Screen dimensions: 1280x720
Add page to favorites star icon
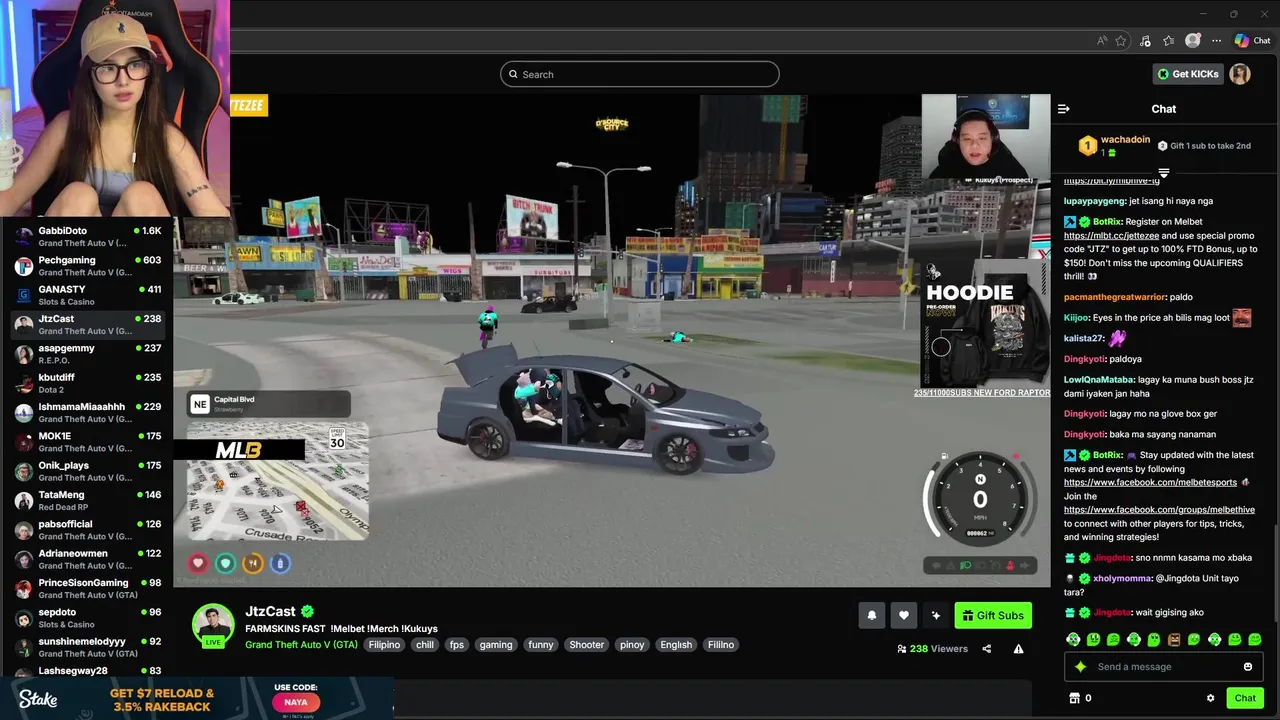coord(1121,41)
